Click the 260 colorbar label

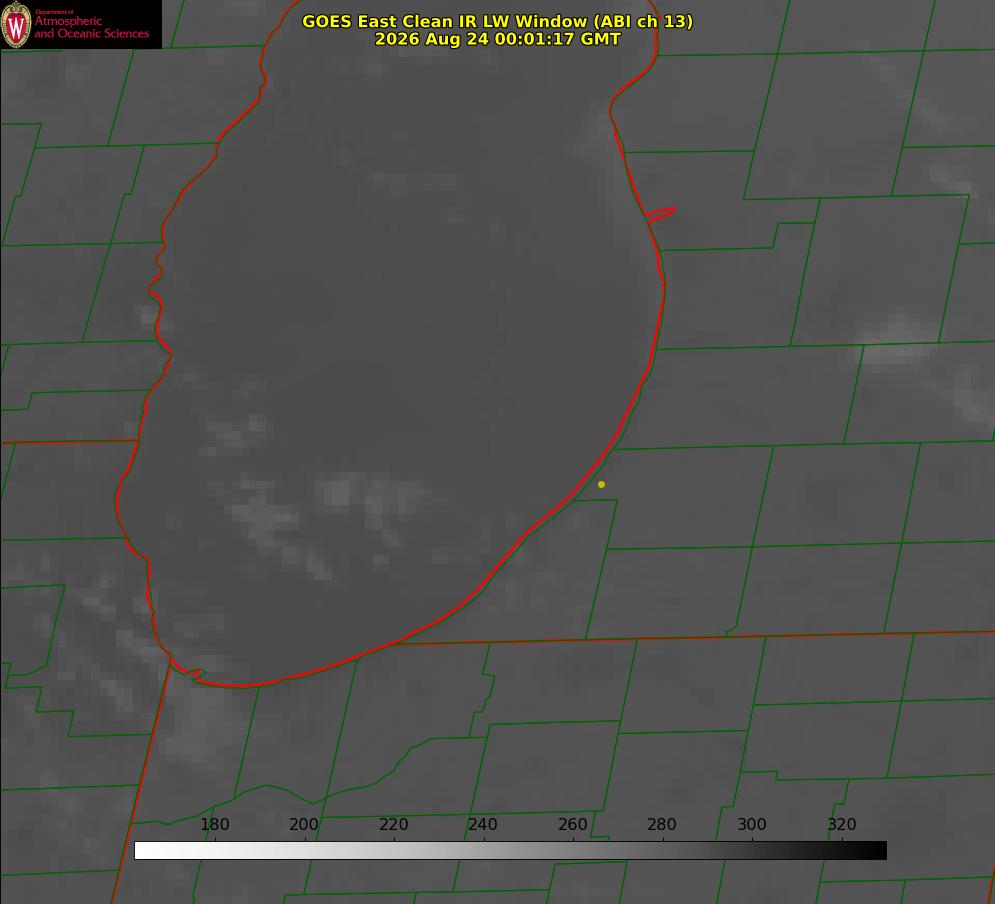point(572,824)
